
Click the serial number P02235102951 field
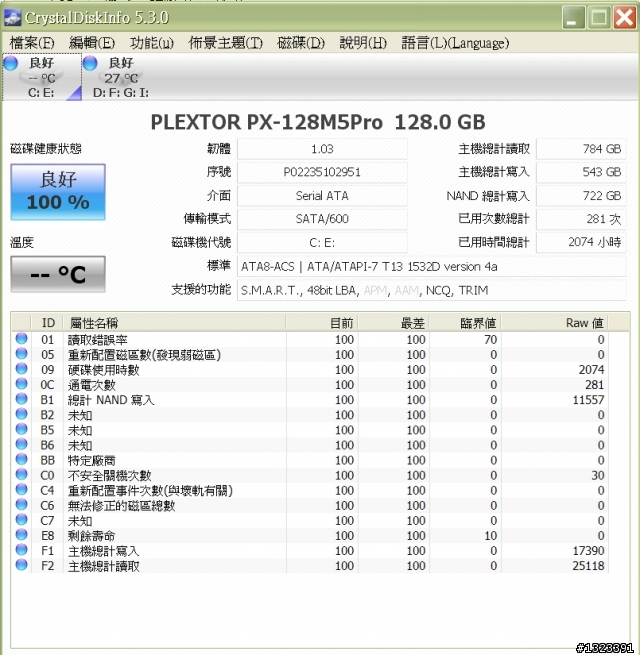322,172
